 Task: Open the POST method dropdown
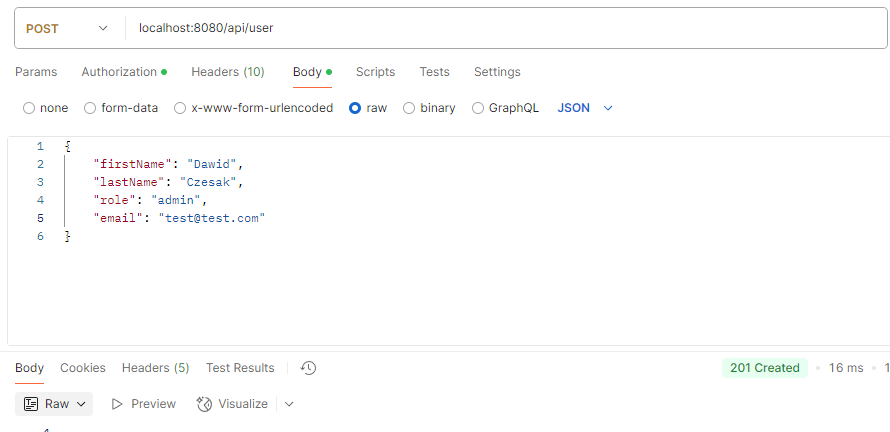pos(67,28)
